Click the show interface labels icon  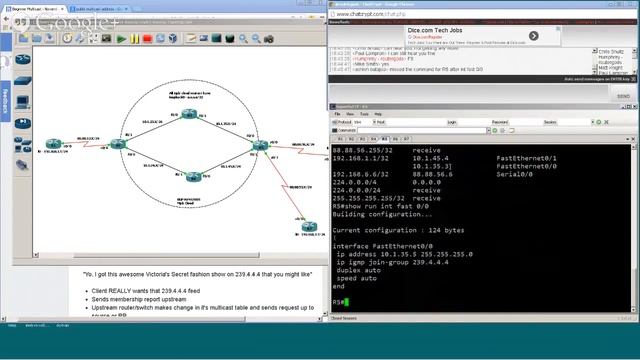(x=80, y=39)
